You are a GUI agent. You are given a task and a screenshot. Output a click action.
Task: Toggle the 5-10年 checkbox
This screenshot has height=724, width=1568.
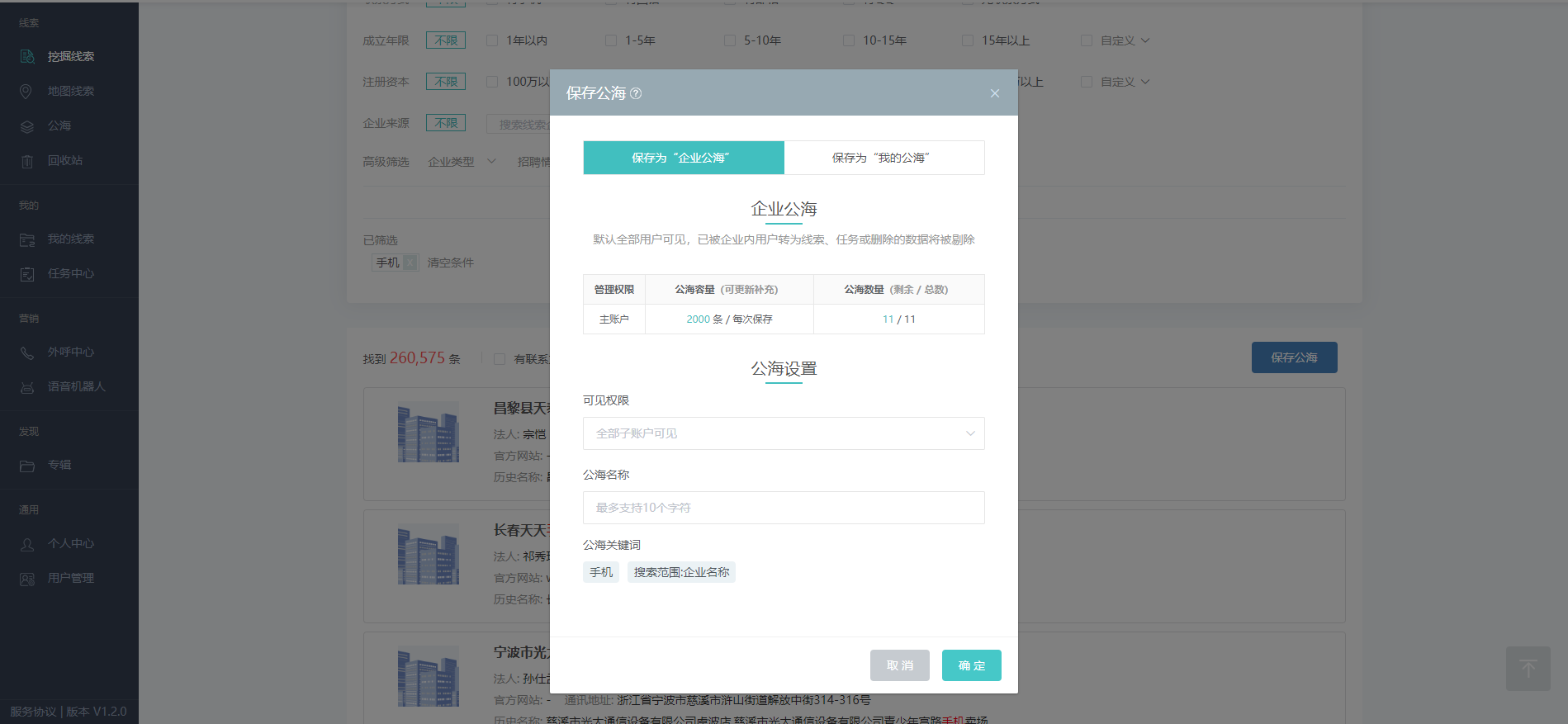(730, 40)
